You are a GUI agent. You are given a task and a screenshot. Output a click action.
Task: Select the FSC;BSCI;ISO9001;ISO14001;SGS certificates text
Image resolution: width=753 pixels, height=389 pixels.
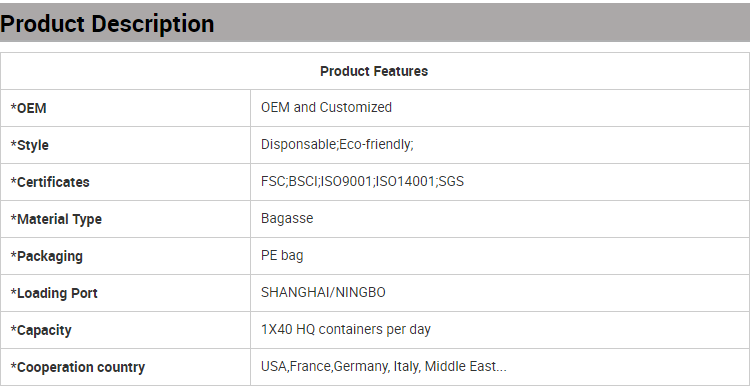363,181
